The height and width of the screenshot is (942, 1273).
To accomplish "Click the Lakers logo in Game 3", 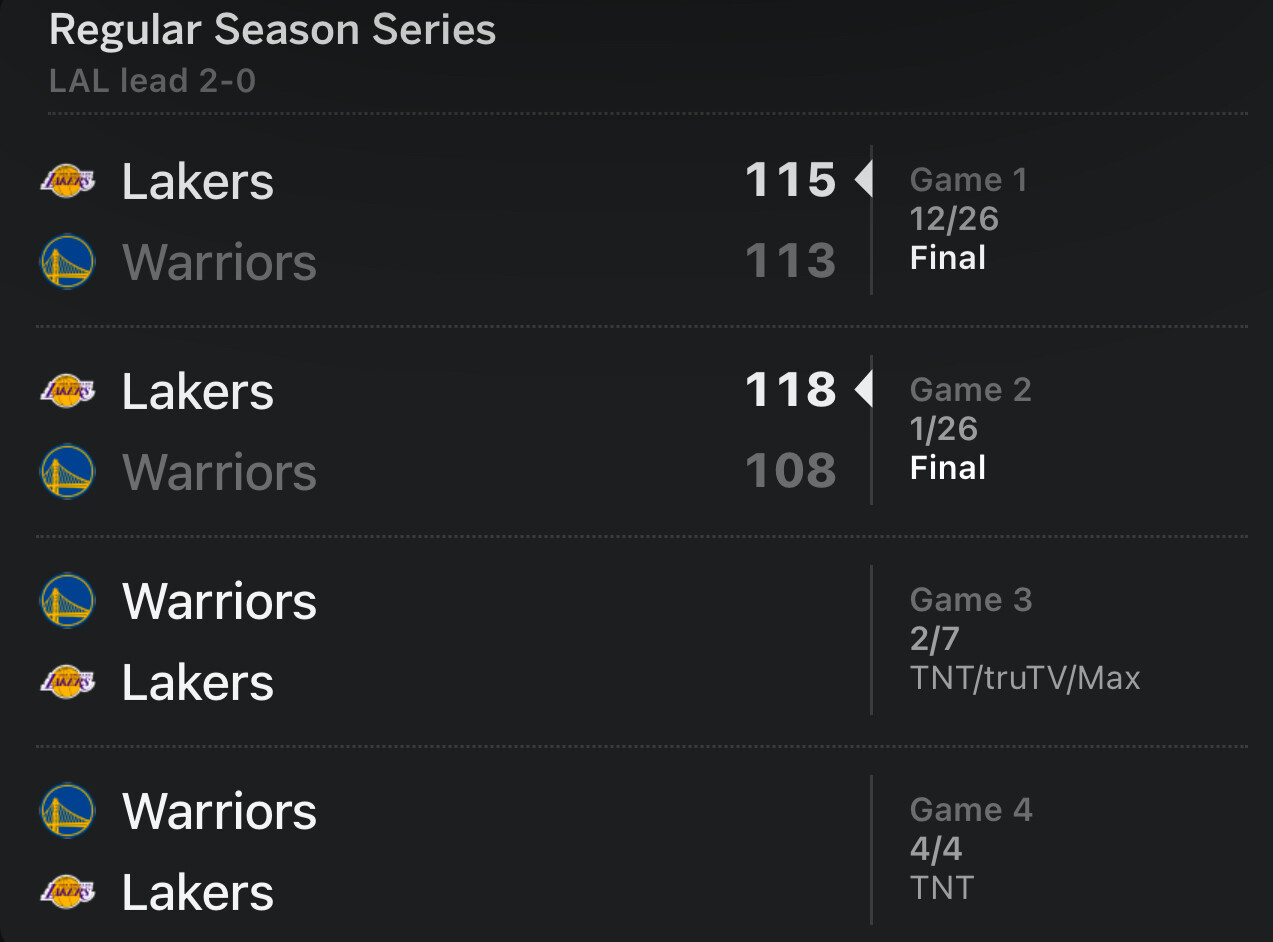I will click(x=68, y=682).
